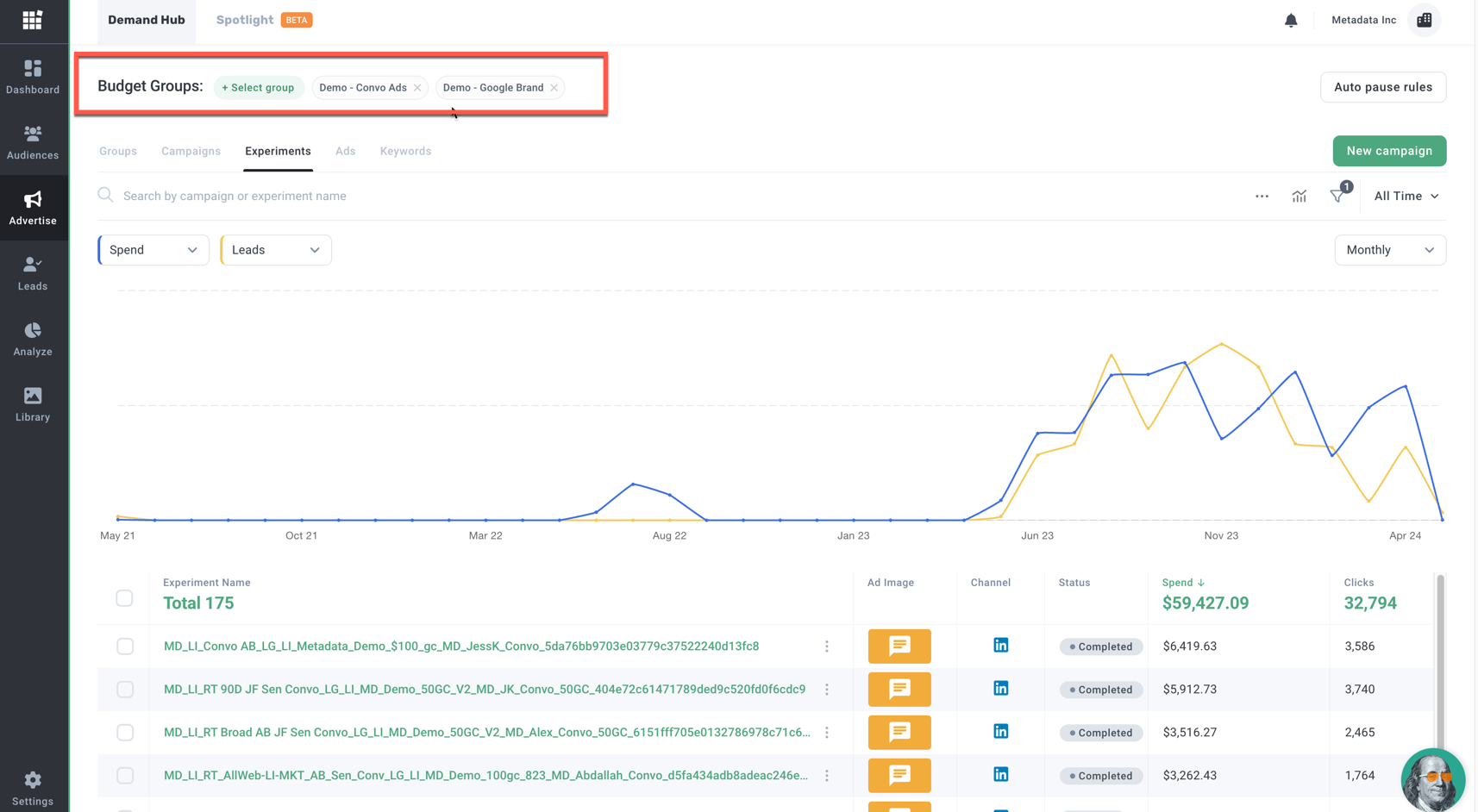1478x812 pixels.
Task: Expand the Leads metric dropdown
Action: coord(276,250)
